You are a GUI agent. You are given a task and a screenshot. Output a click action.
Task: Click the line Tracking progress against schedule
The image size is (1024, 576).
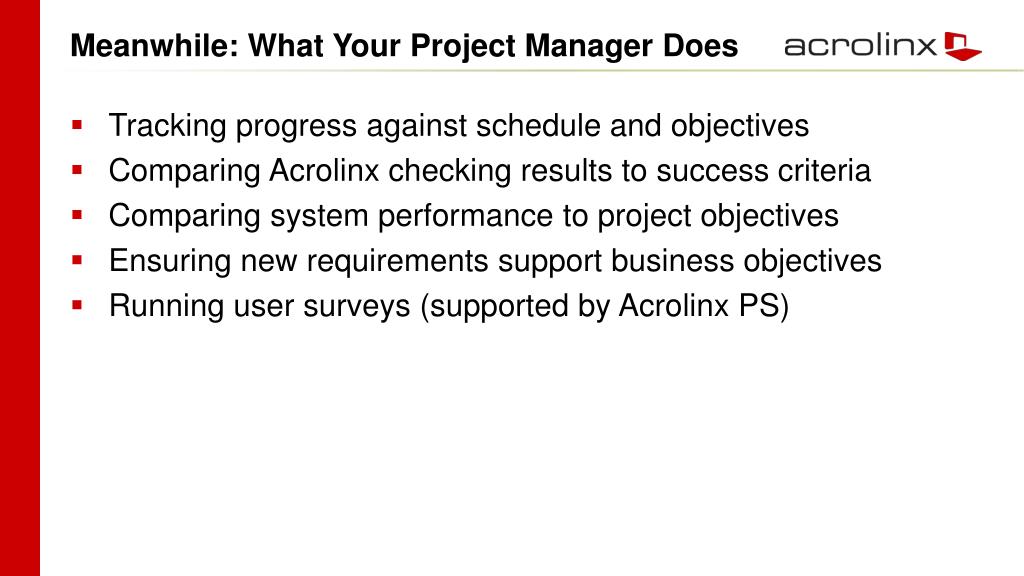point(459,126)
